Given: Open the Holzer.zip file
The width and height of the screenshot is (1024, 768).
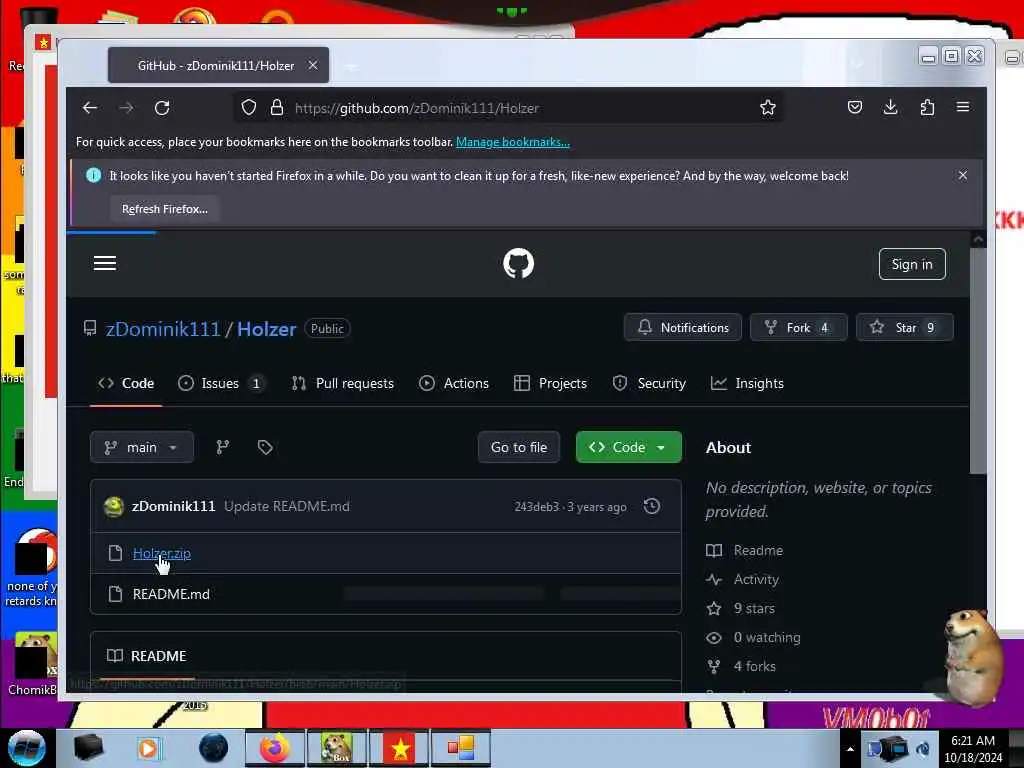Looking at the screenshot, I should (161, 553).
